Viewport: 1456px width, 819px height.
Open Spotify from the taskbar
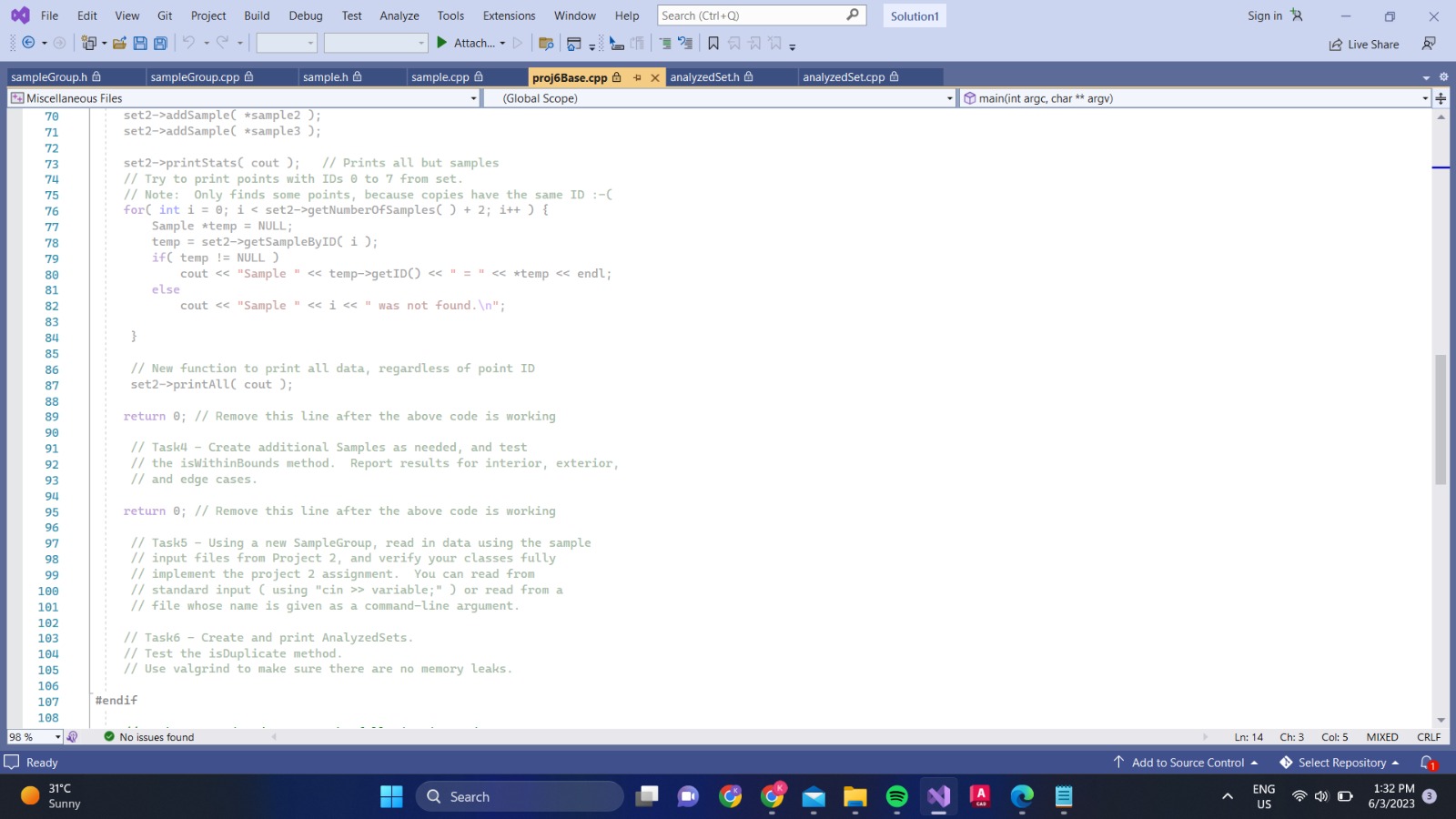coord(896,796)
